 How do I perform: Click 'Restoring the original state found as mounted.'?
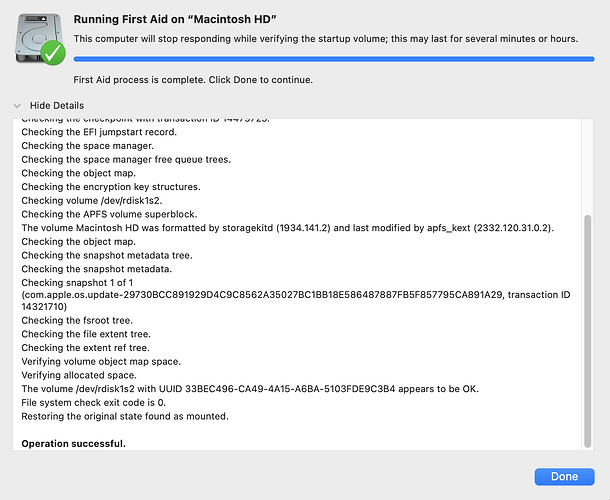pos(125,416)
